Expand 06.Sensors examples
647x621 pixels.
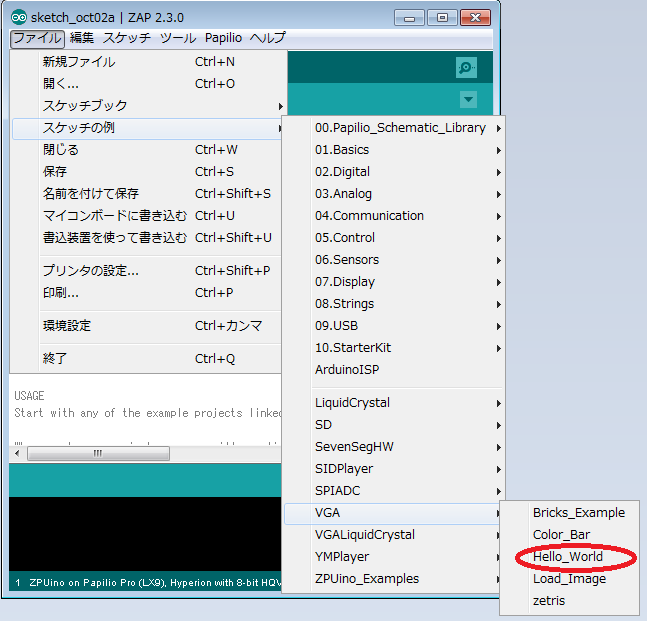(394, 260)
